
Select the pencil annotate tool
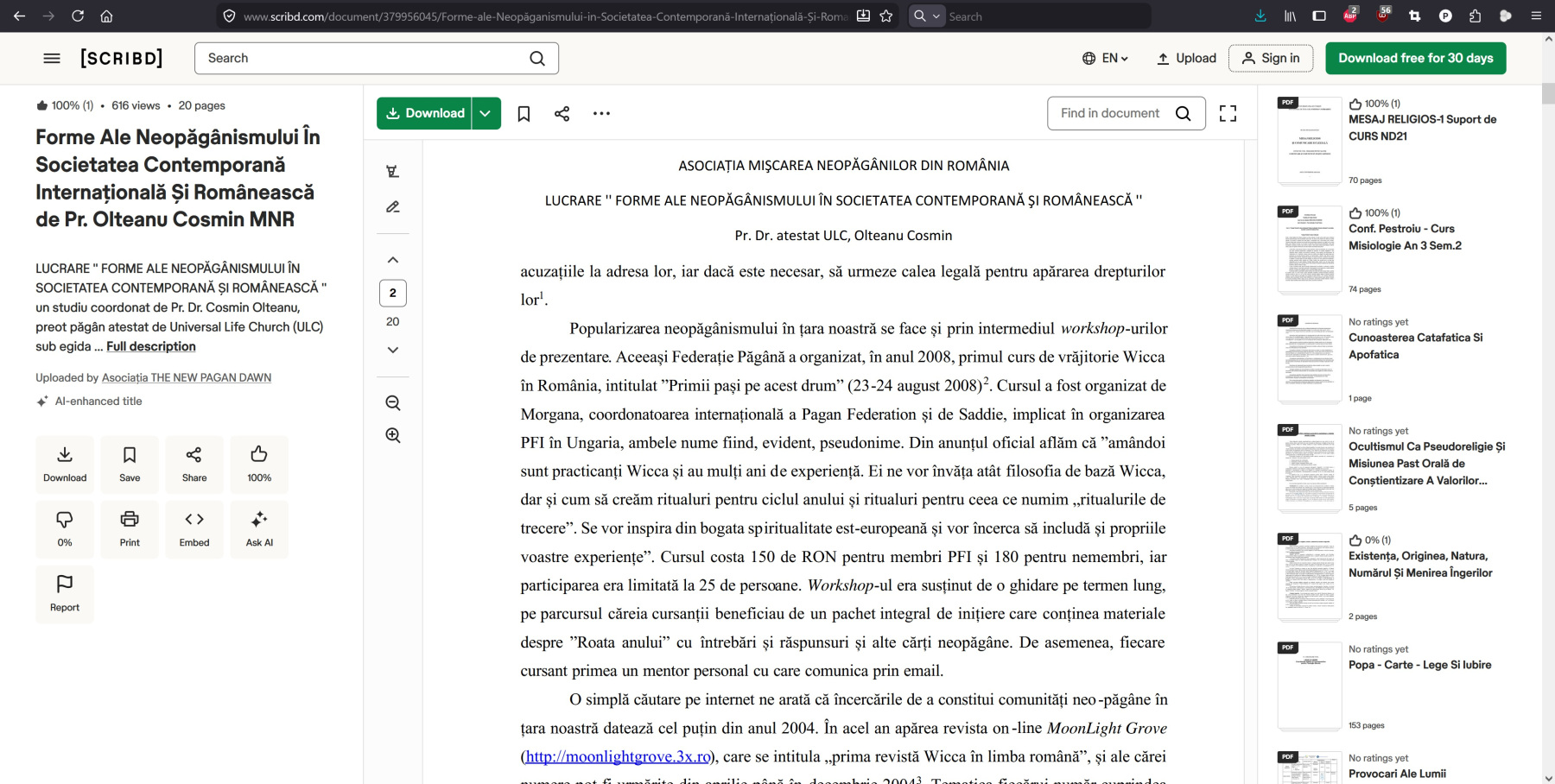point(393,207)
